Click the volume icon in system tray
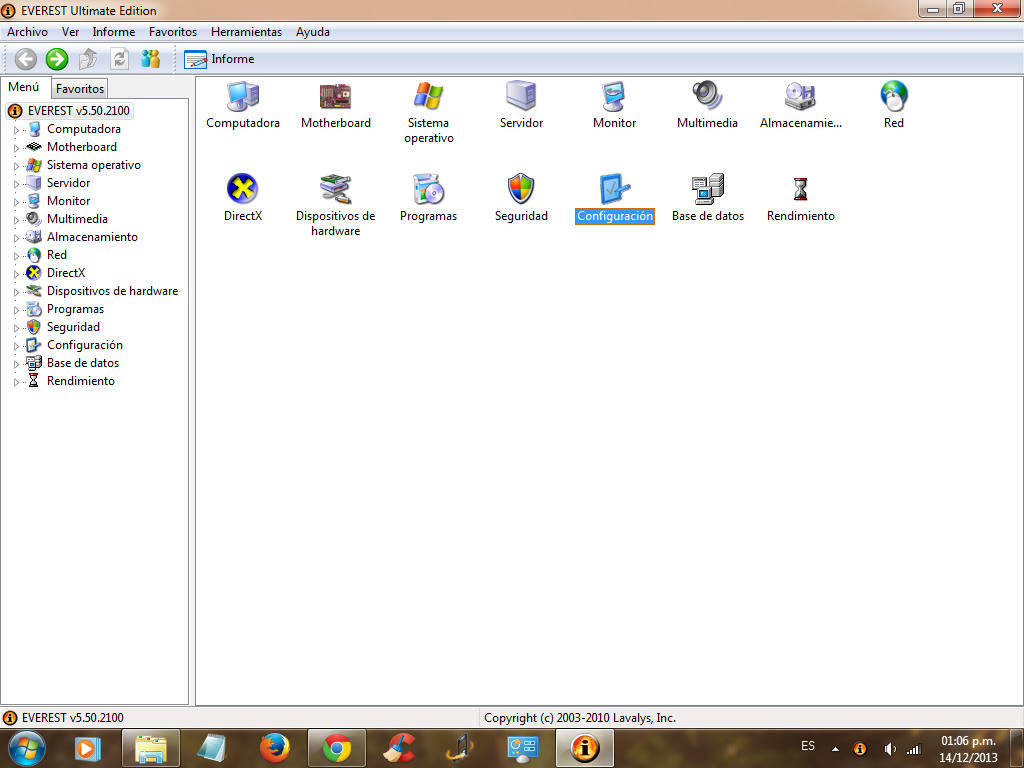Screen dimensions: 1024x768 click(x=889, y=749)
